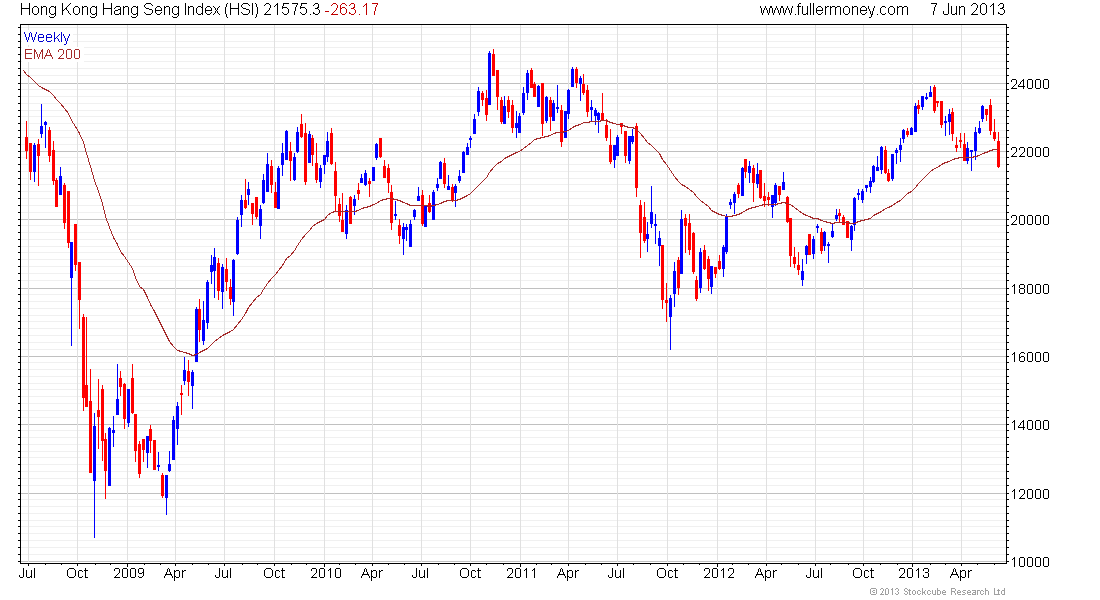Click the 7 Jun 2013 date
The width and height of the screenshot is (1100, 600).
click(967, 10)
